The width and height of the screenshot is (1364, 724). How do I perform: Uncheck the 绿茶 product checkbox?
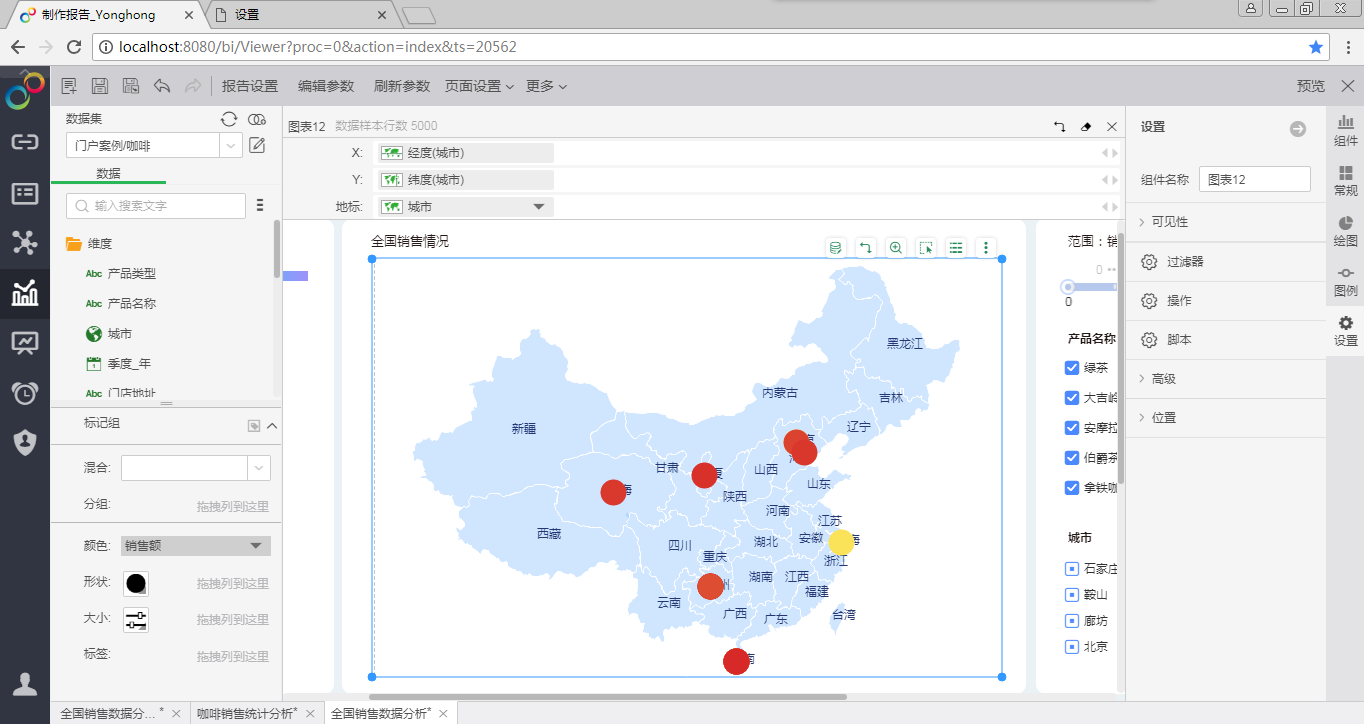click(1072, 368)
